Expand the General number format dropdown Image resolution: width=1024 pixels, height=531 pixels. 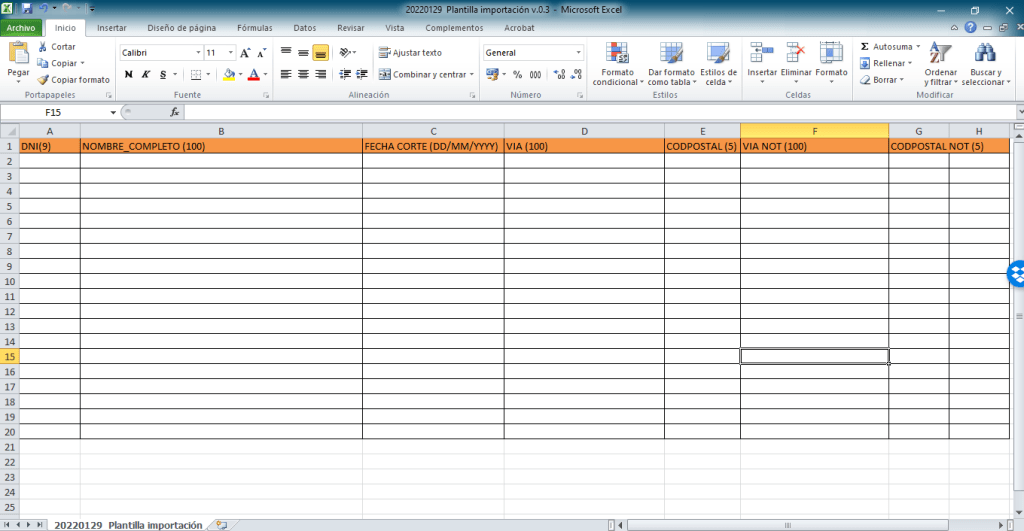point(578,53)
